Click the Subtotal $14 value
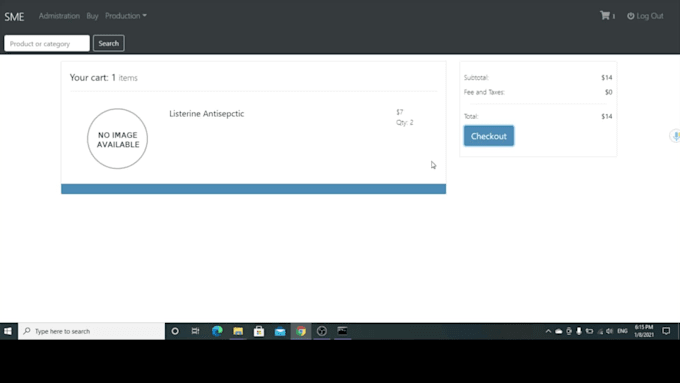Screen dimensions: 680x383 click(607, 78)
